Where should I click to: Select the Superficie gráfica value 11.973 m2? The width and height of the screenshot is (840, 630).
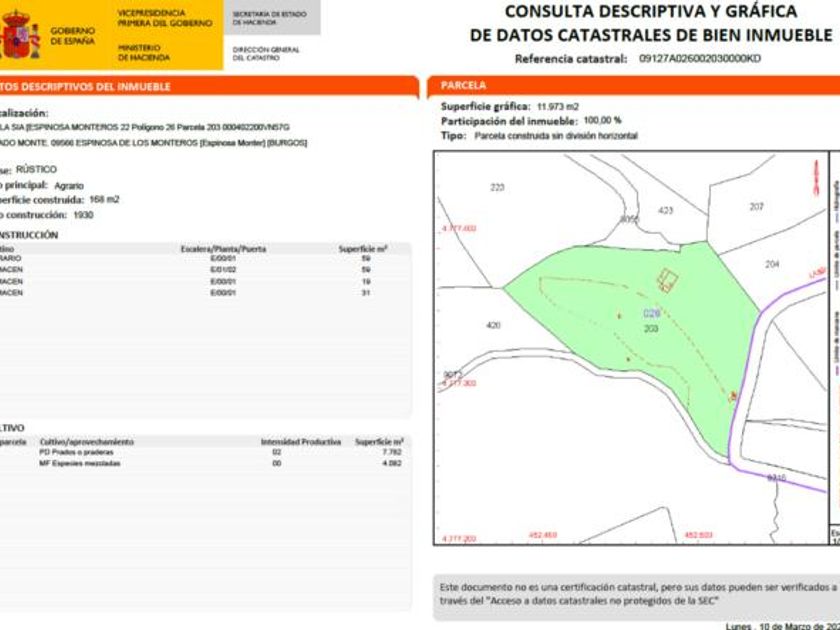[558, 107]
